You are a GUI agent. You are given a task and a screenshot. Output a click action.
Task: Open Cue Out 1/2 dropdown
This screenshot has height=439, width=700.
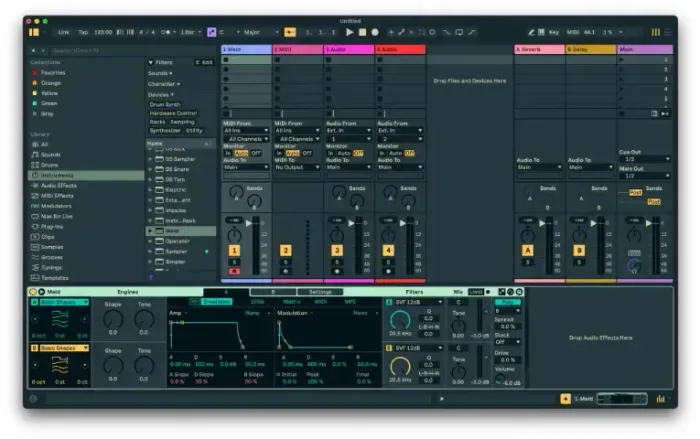tap(645, 159)
